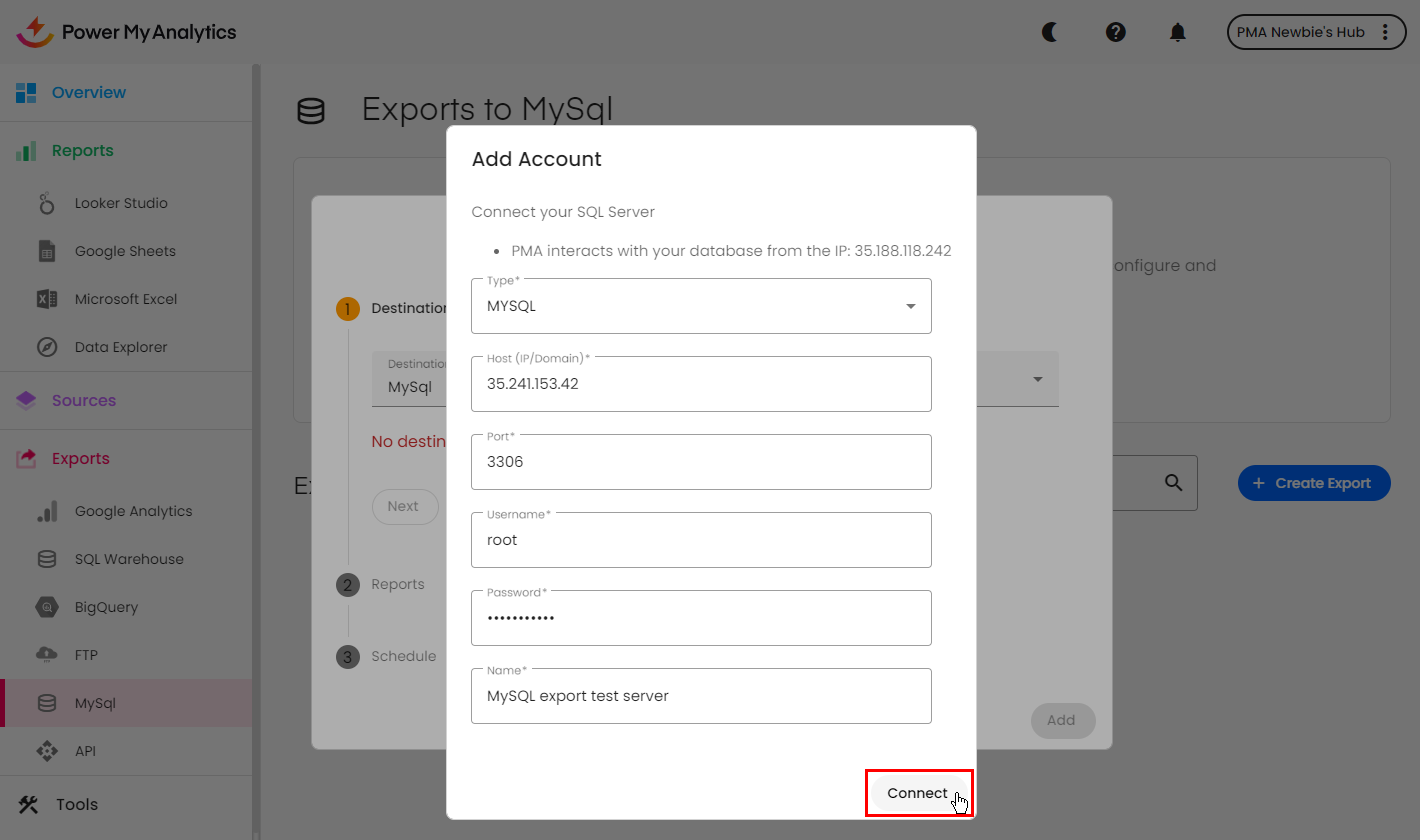This screenshot has height=840, width=1420.
Task: Expand the destination selector arrow behind dialog
Action: 1038,378
